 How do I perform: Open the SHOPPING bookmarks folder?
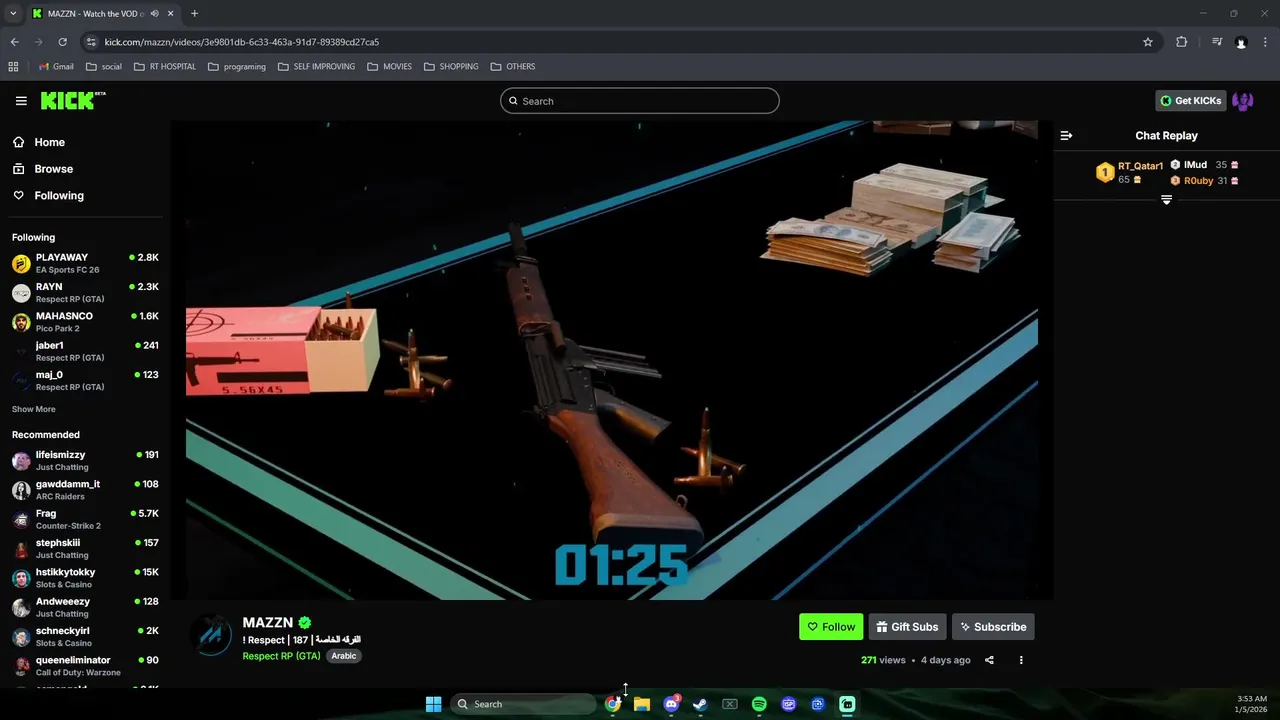(451, 66)
